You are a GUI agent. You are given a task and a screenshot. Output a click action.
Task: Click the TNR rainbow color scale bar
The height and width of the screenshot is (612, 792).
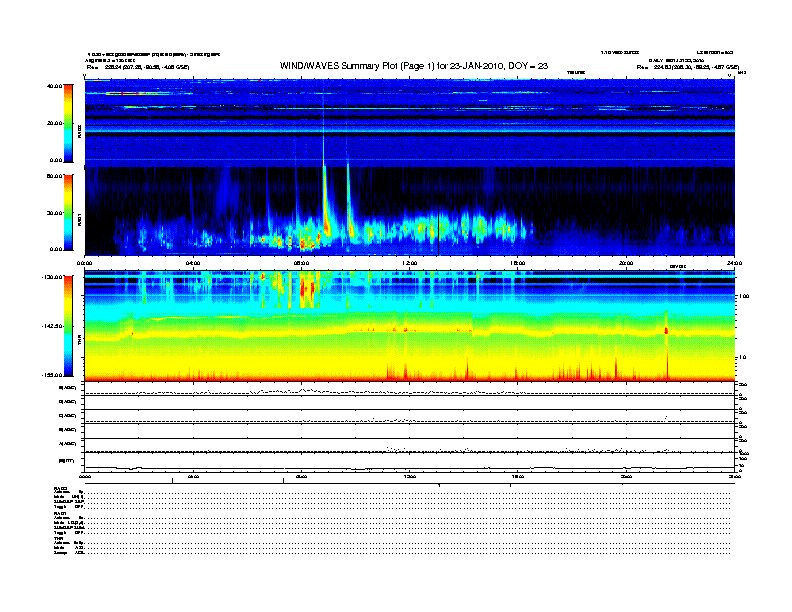68,326
